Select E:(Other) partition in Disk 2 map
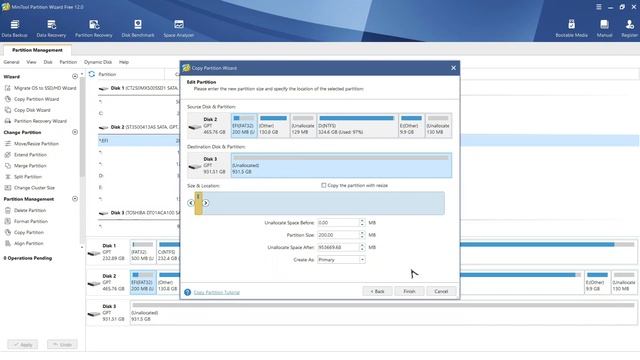Viewport: 640px width, 360px height. click(597, 282)
